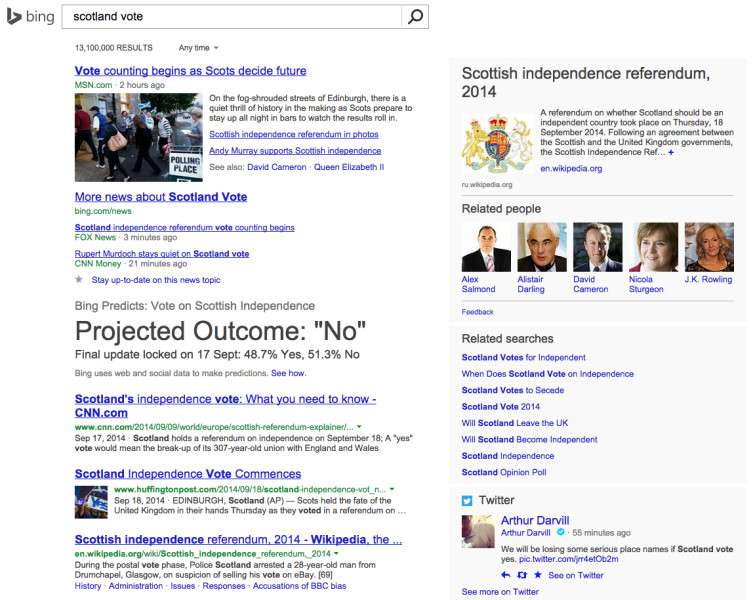Viewport: 755px width, 600px height.
Task: Click the reply arrow icon under the tweet
Action: pos(506,575)
